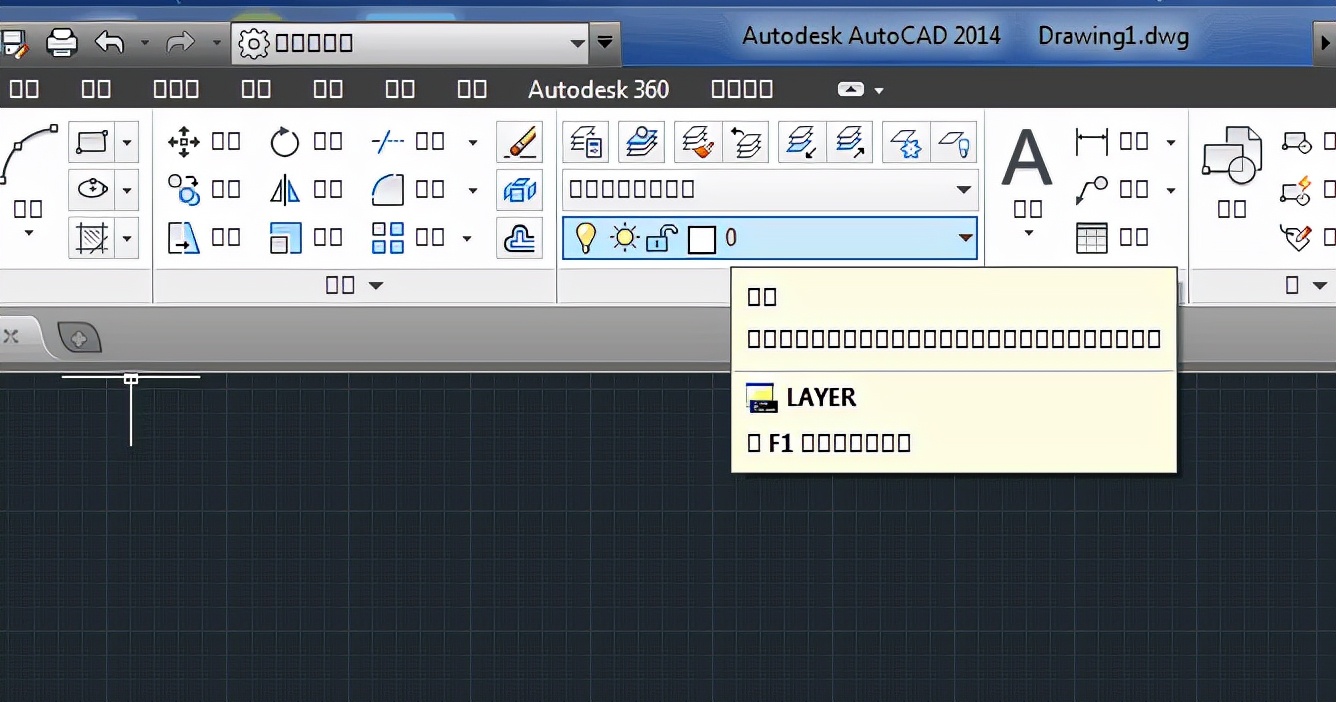Click the Redo arrow
Viewport: 1336px width, 702px height.
(x=180, y=43)
